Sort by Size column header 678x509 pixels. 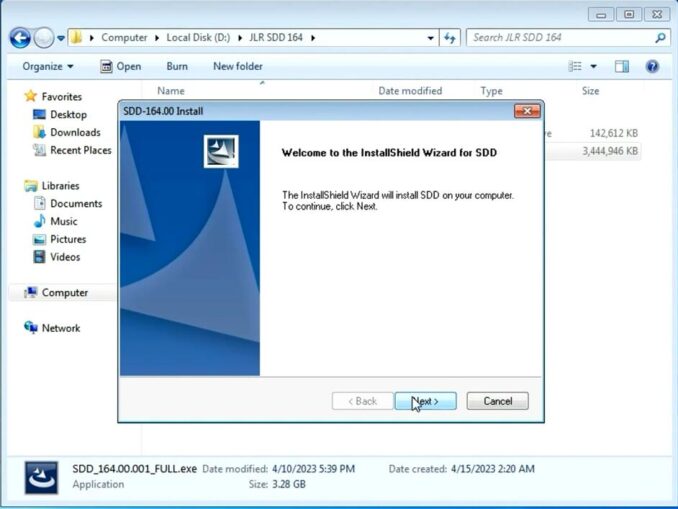pos(590,91)
